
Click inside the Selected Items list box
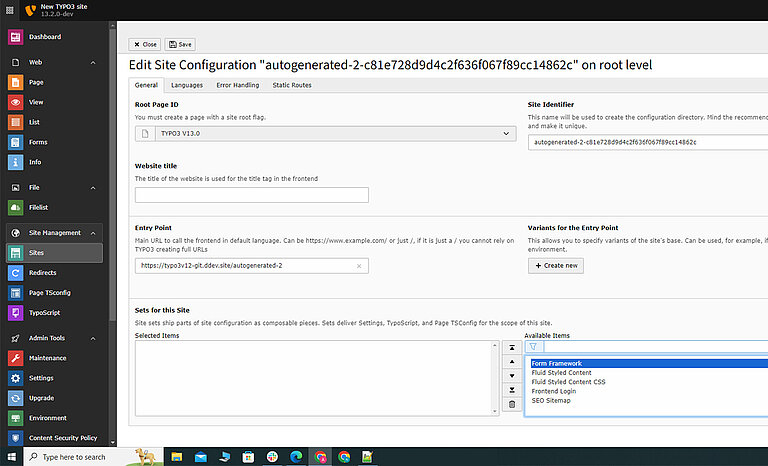tap(313, 379)
